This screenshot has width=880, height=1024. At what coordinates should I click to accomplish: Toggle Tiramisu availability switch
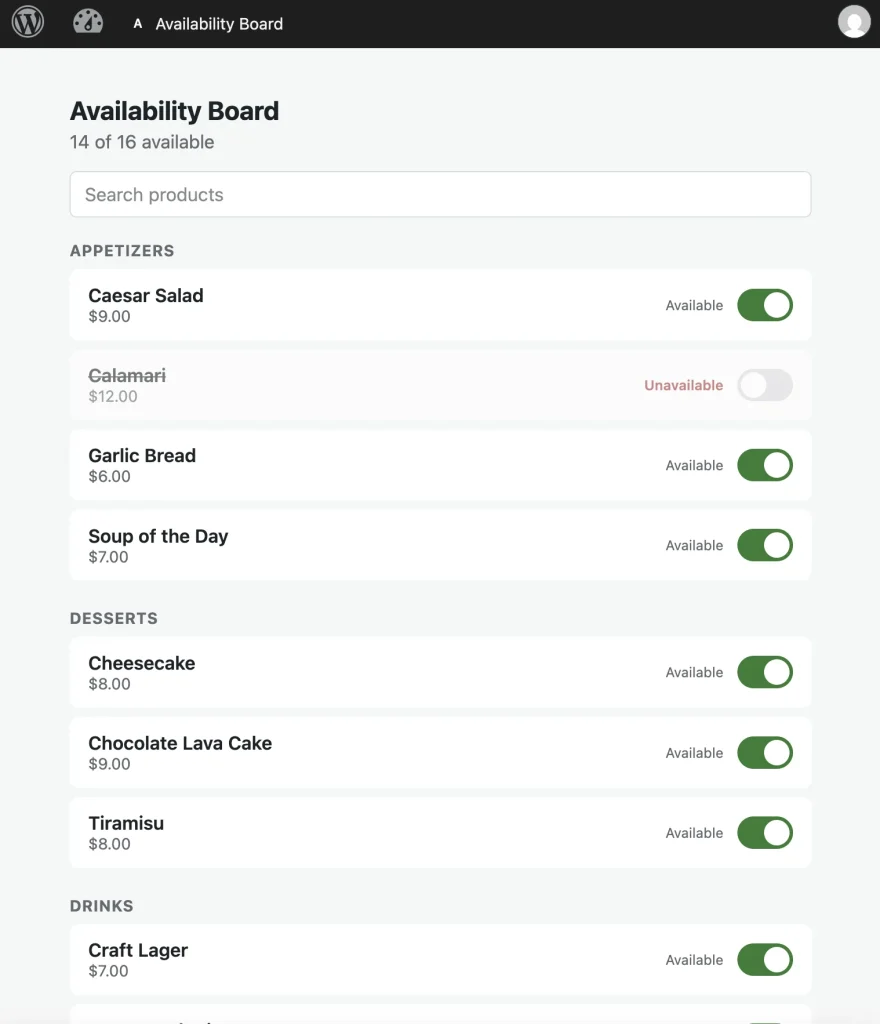tap(764, 833)
